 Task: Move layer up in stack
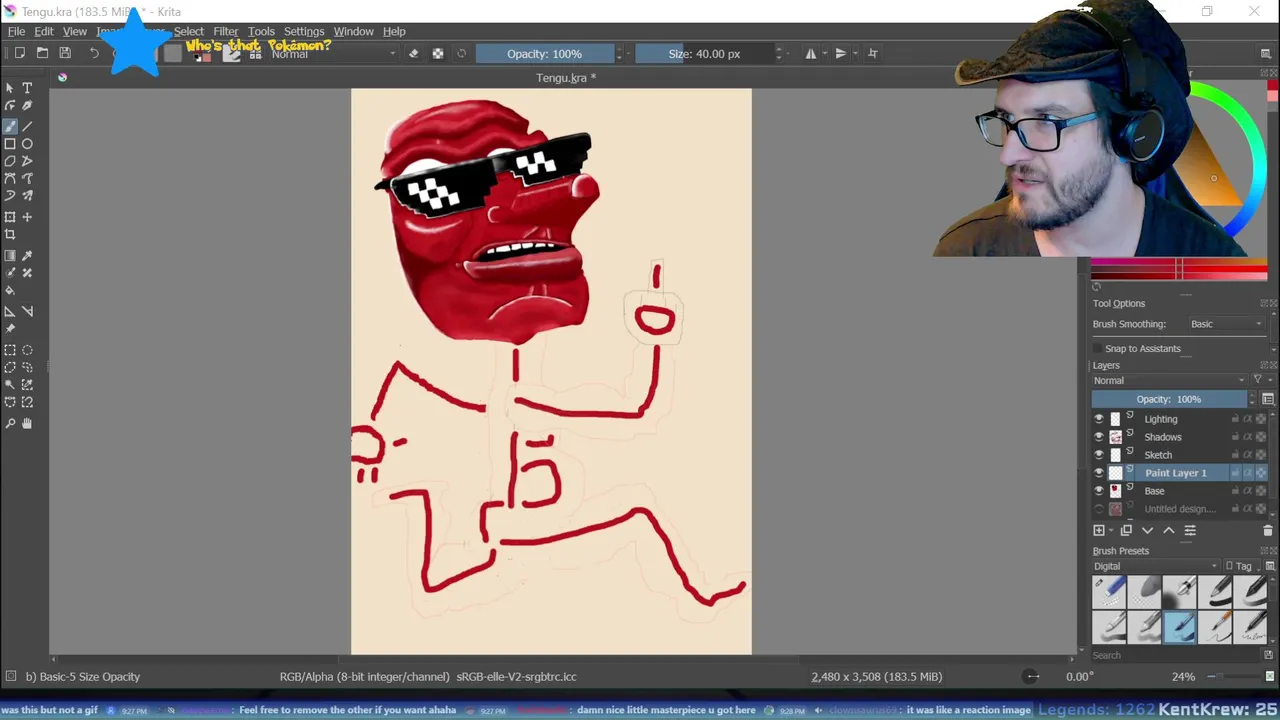pos(1168,531)
